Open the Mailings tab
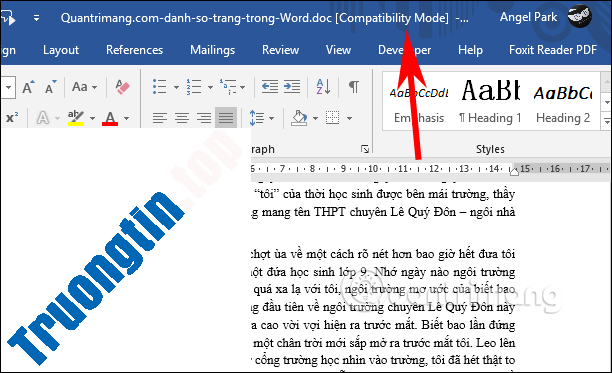612x373 pixels. 213,50
